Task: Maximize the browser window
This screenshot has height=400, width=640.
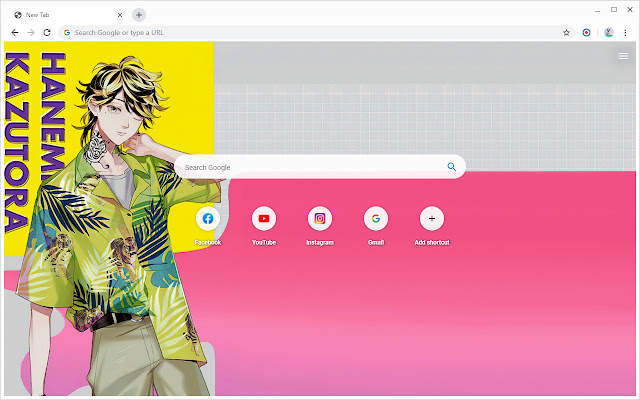Action: tap(613, 10)
